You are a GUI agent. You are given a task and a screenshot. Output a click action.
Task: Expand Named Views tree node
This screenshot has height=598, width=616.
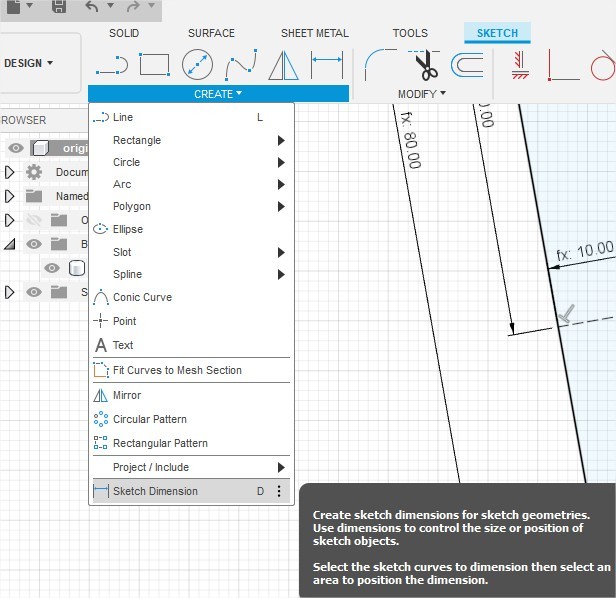[9, 196]
